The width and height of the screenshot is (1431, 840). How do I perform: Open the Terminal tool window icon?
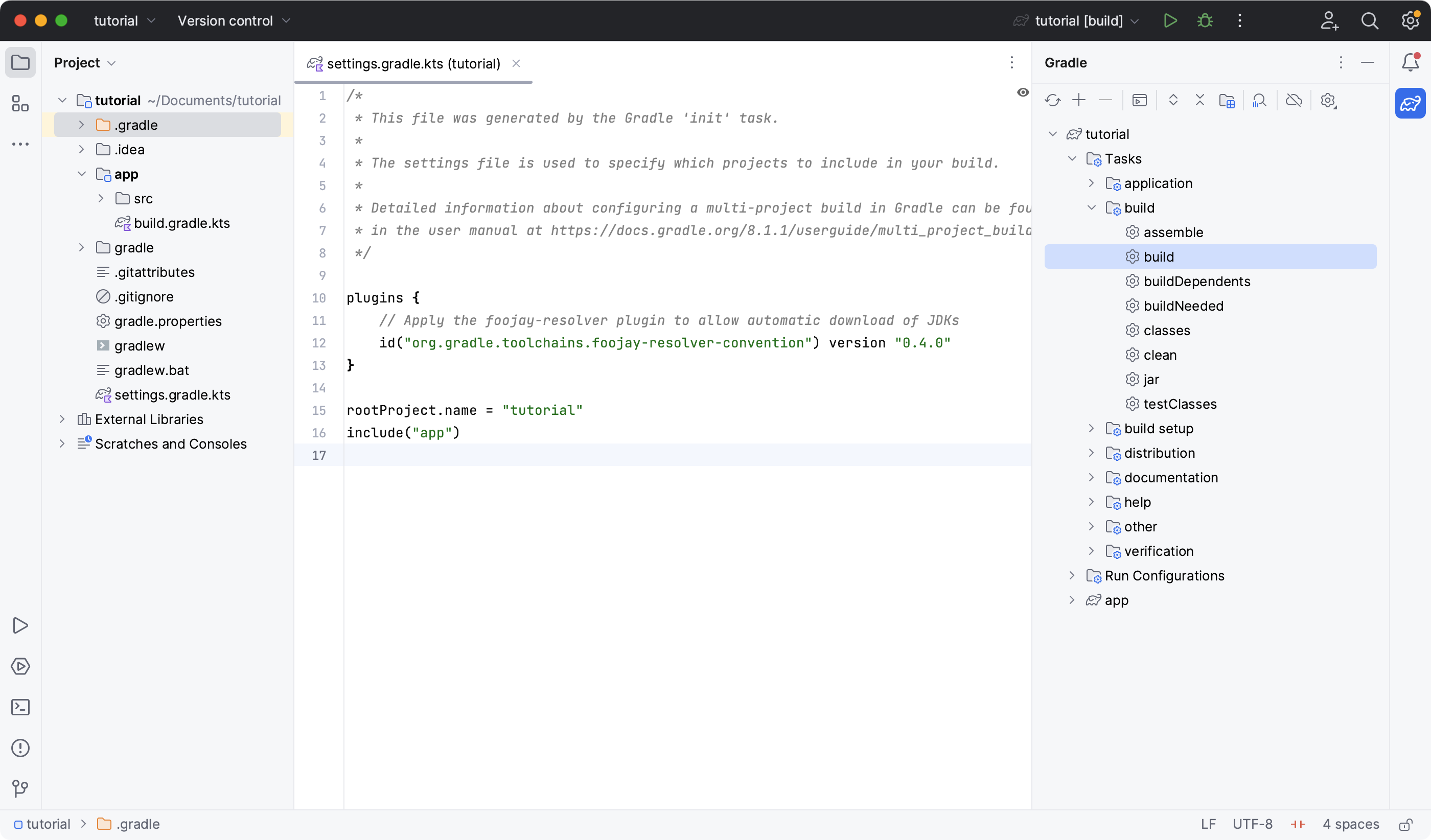click(20, 707)
